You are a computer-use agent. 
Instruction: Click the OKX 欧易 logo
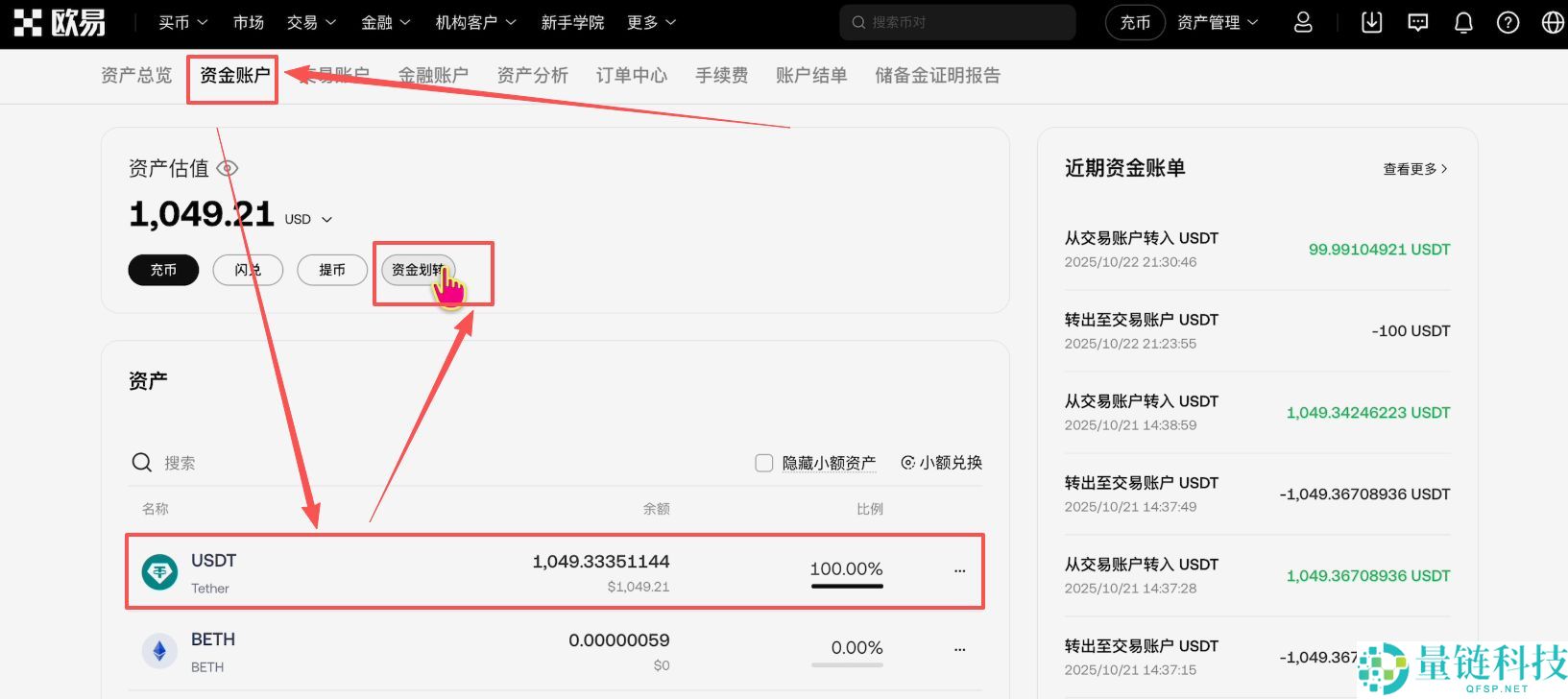click(x=60, y=22)
